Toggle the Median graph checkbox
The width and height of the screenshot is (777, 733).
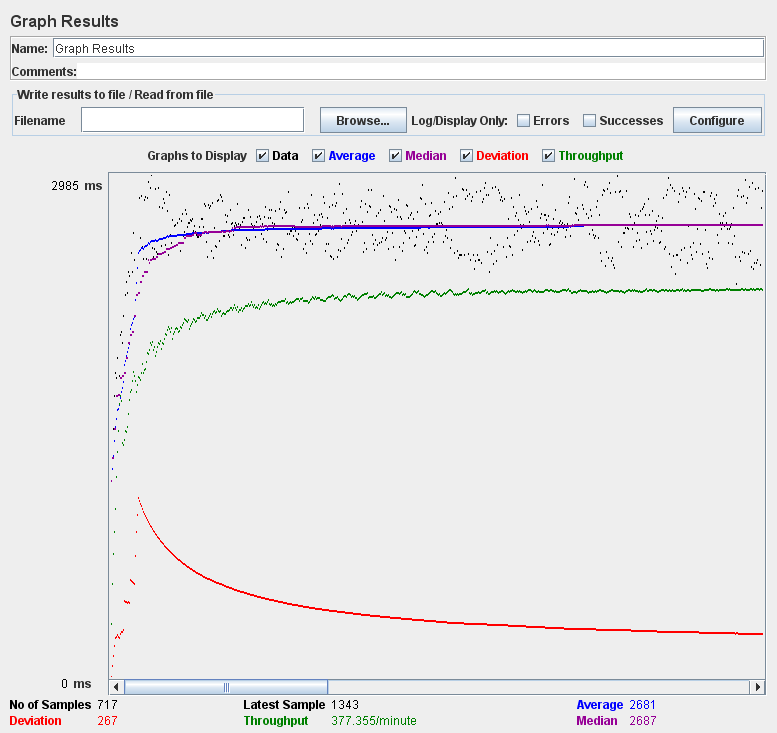click(x=395, y=156)
